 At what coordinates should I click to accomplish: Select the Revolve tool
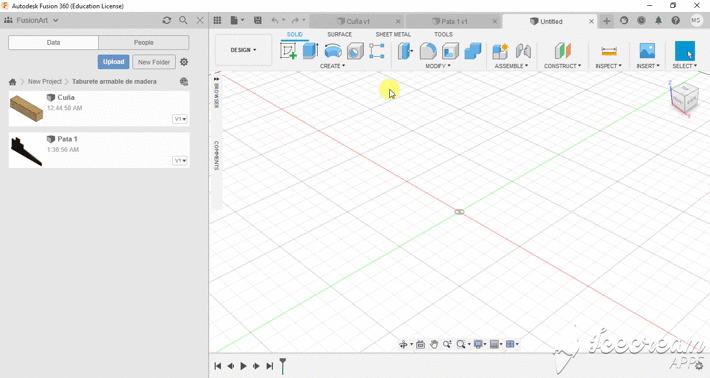pos(333,51)
